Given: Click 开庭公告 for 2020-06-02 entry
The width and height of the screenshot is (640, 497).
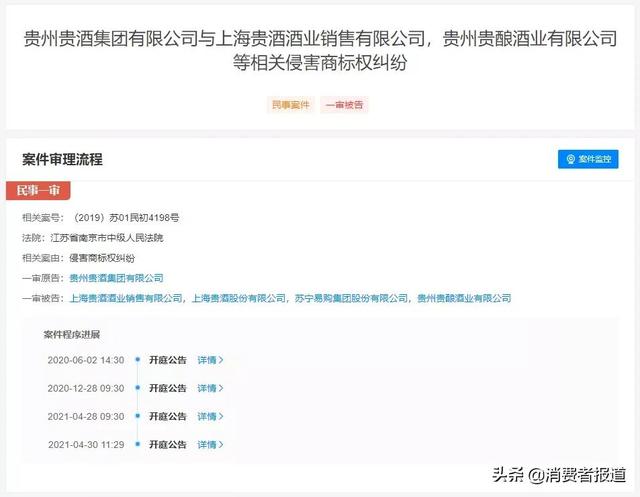Looking at the screenshot, I should [168, 360].
